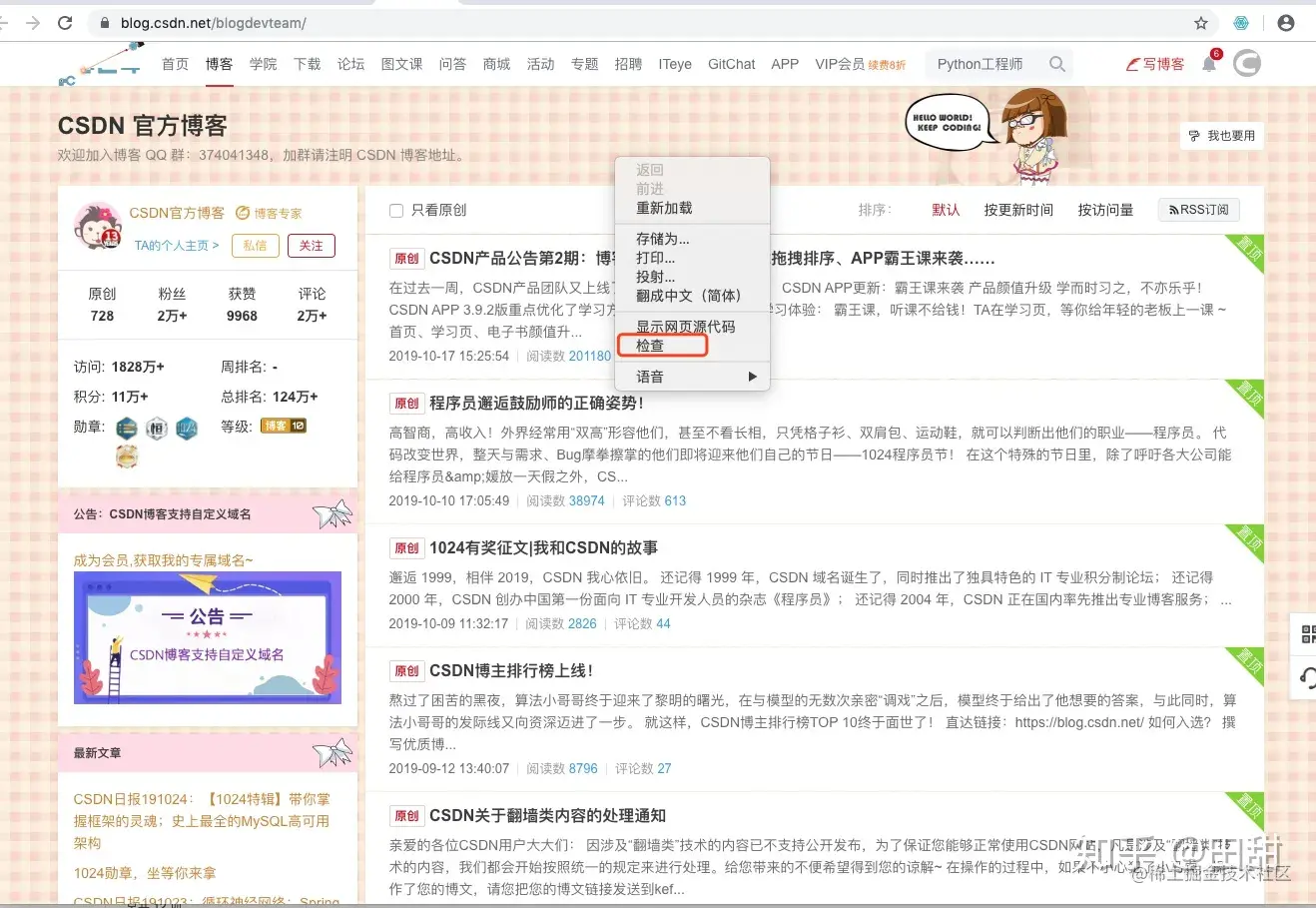The image size is (1316, 908).
Task: Open post 程序员邂逅鼓励师的正确姿势!
Action: point(536,404)
